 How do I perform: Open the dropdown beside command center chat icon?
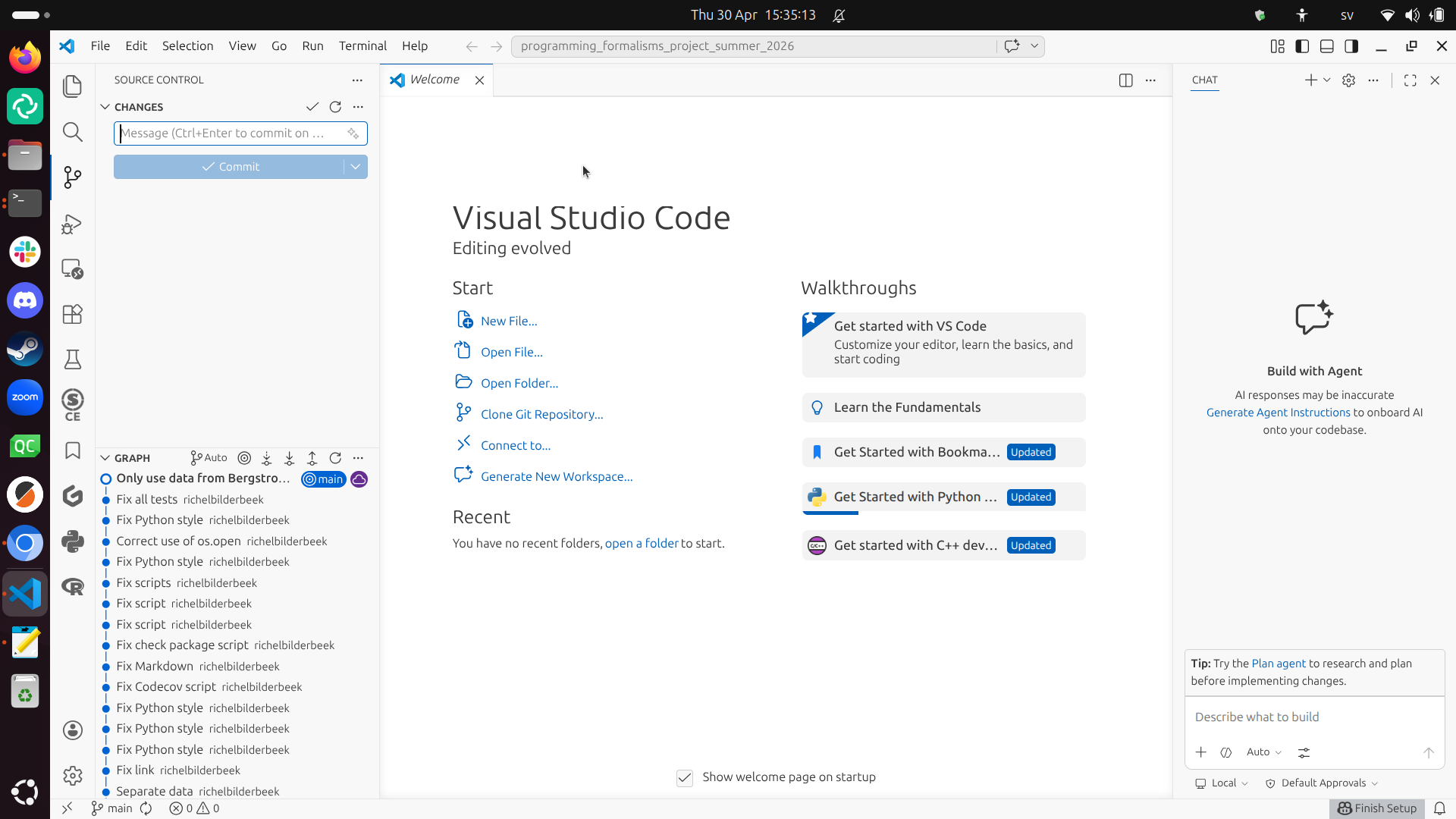coord(1034,46)
